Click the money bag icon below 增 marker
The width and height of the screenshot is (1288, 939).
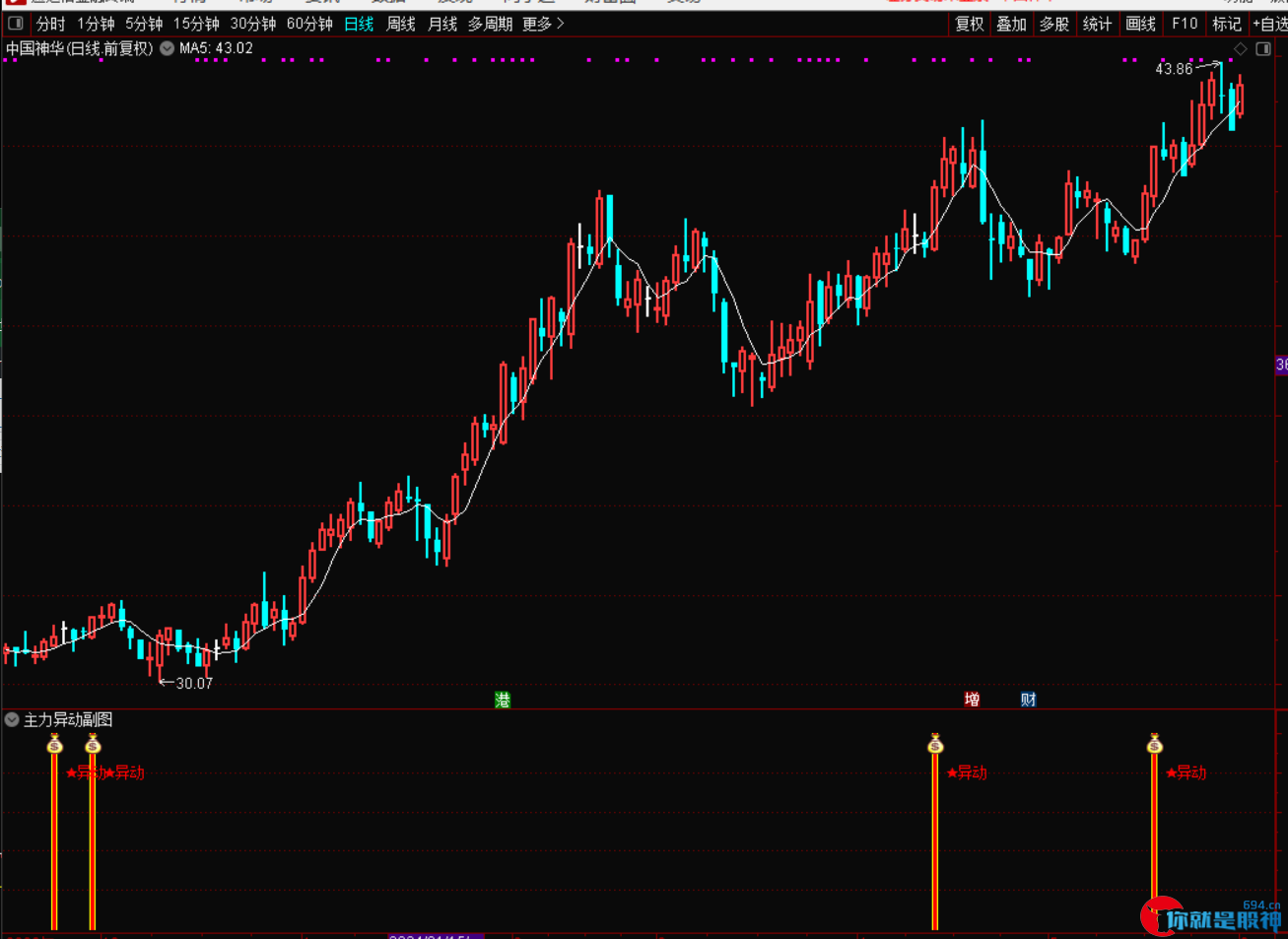tap(935, 744)
